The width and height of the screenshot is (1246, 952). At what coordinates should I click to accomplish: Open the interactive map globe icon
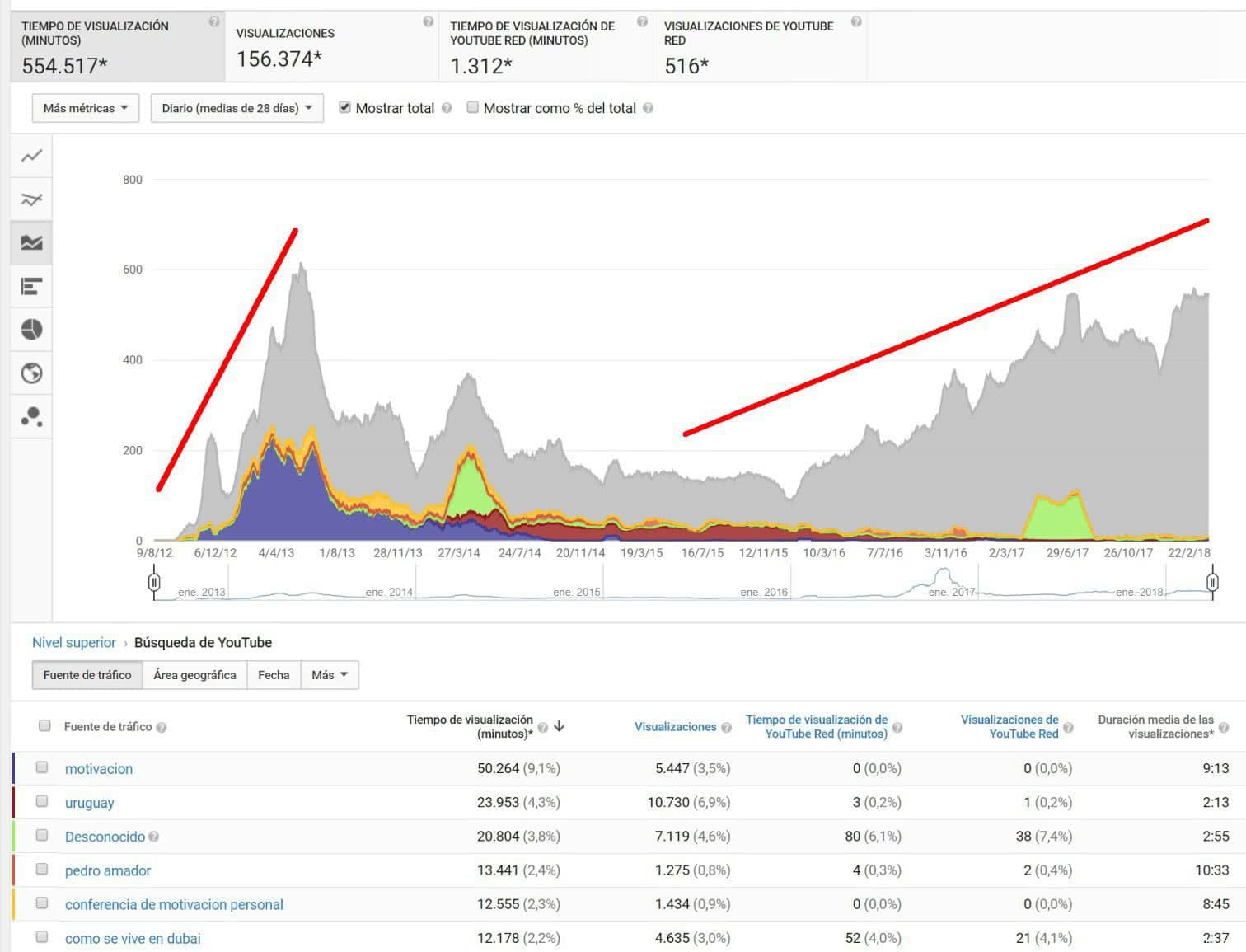pos(31,373)
